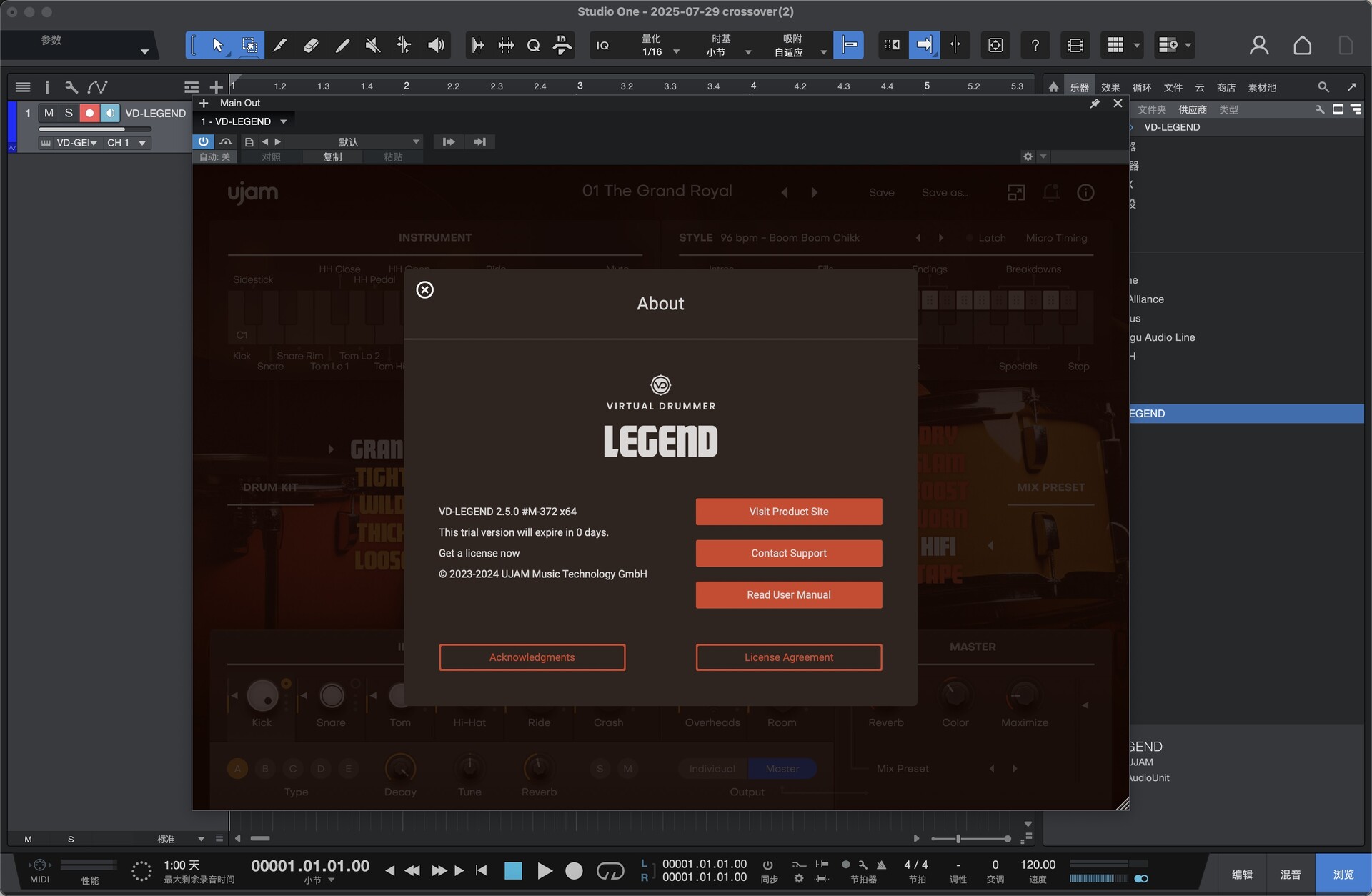Pin the VD-LEGEND plugin window

pos(1095,104)
